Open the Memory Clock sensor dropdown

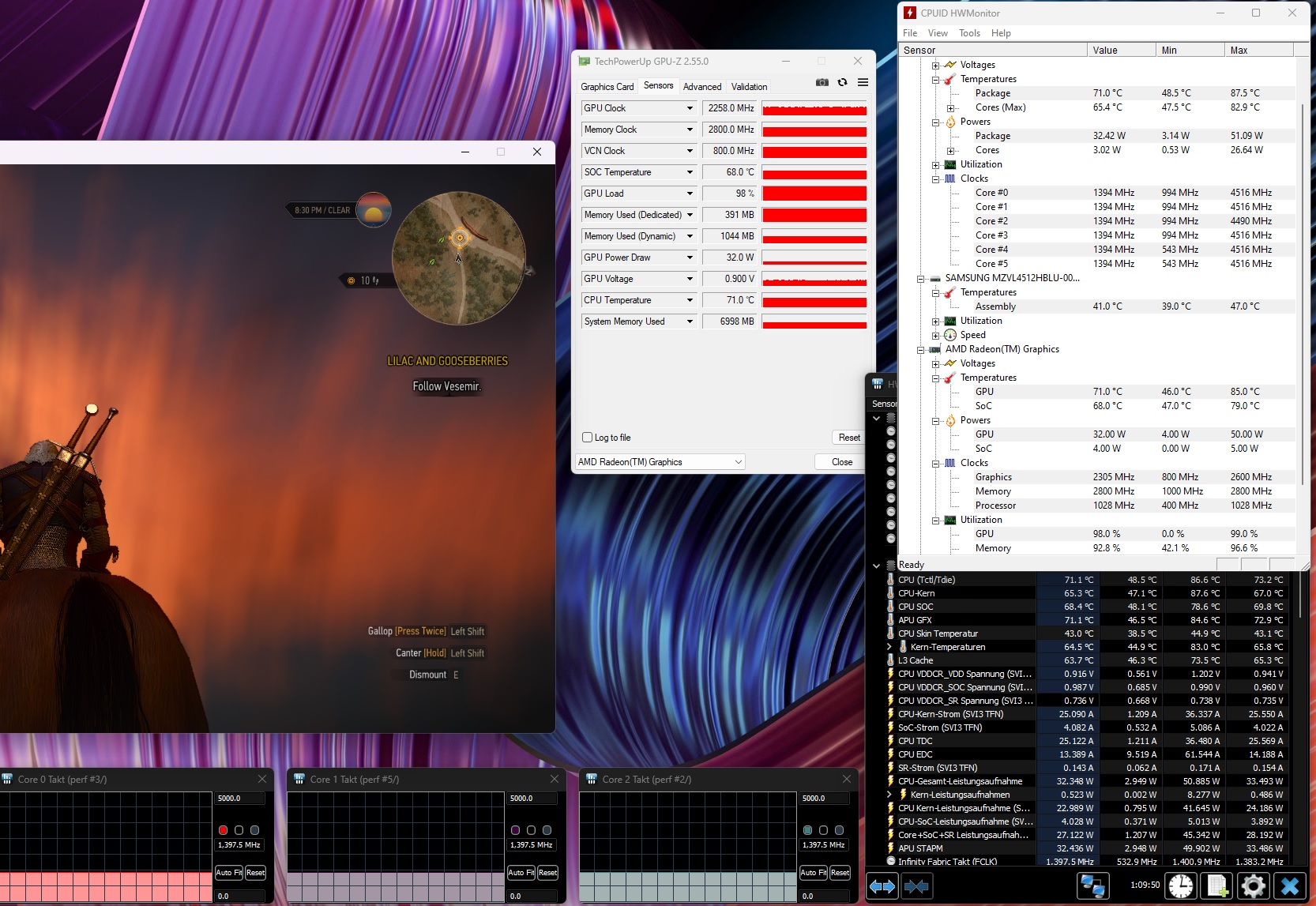click(690, 130)
